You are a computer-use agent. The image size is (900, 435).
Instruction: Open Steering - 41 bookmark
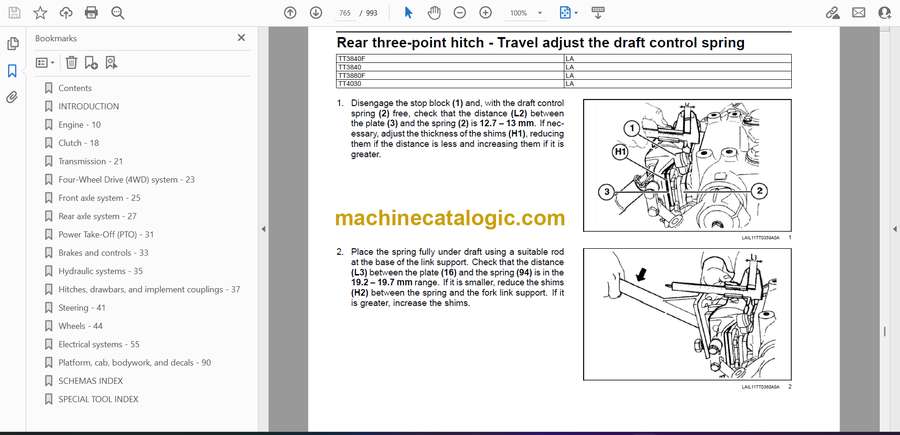(x=82, y=308)
